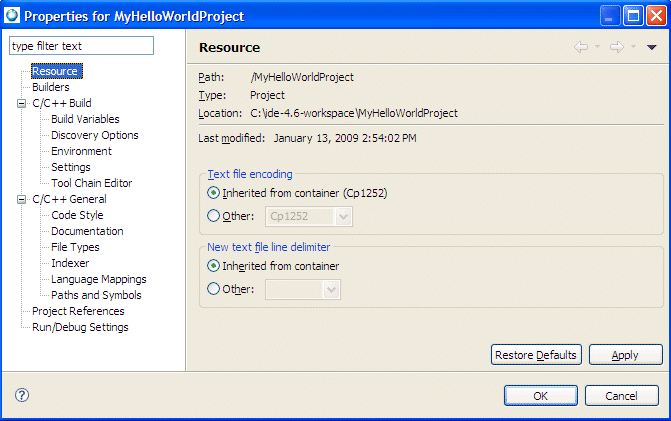The height and width of the screenshot is (421, 671).
Task: Open the Paths and Symbols page
Action: [96, 295]
